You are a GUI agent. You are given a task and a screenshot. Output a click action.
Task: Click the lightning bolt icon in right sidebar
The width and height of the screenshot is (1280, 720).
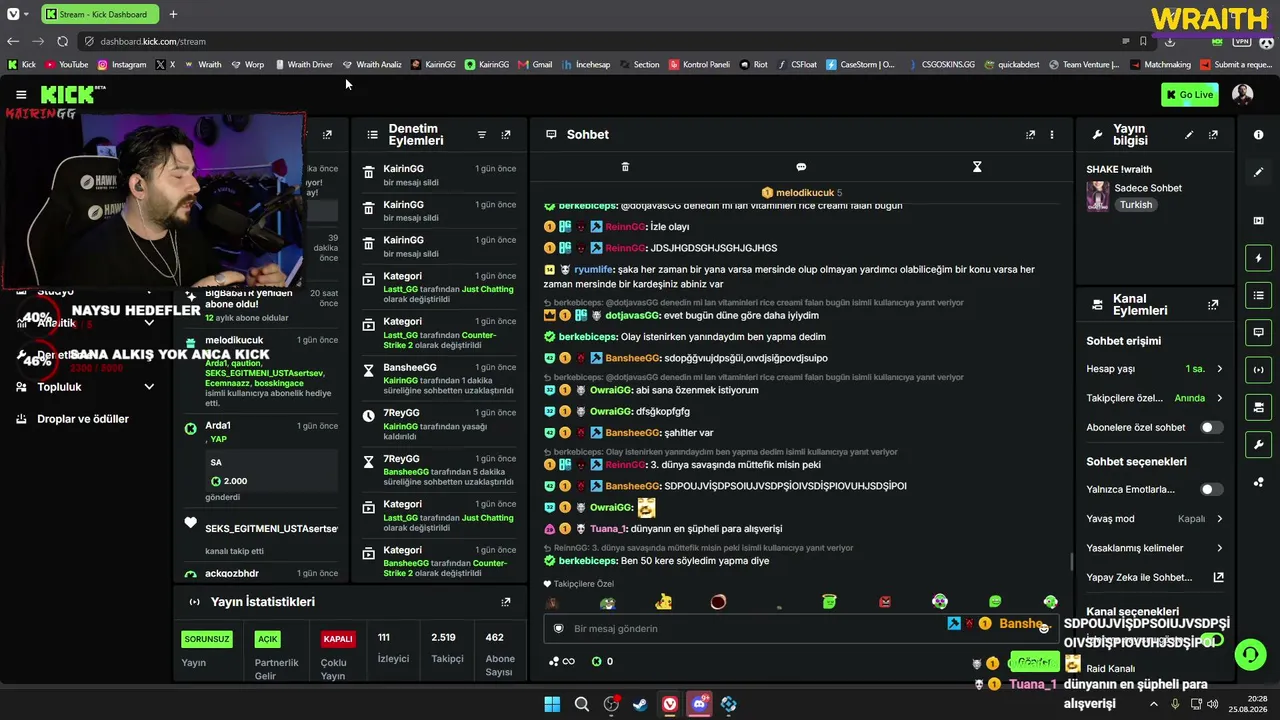coord(1258,258)
